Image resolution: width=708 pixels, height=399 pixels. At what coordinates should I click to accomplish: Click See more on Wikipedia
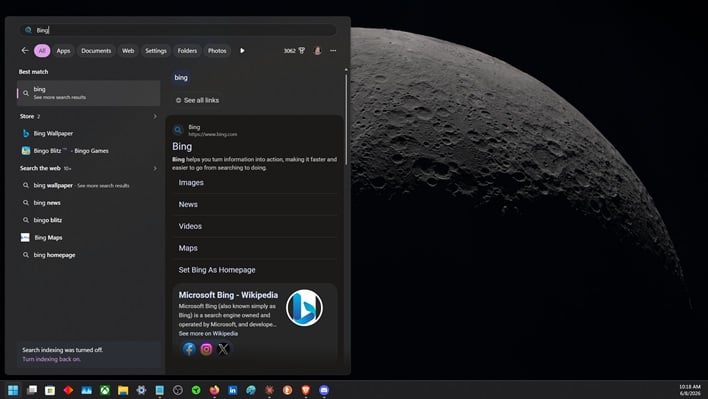coord(208,334)
